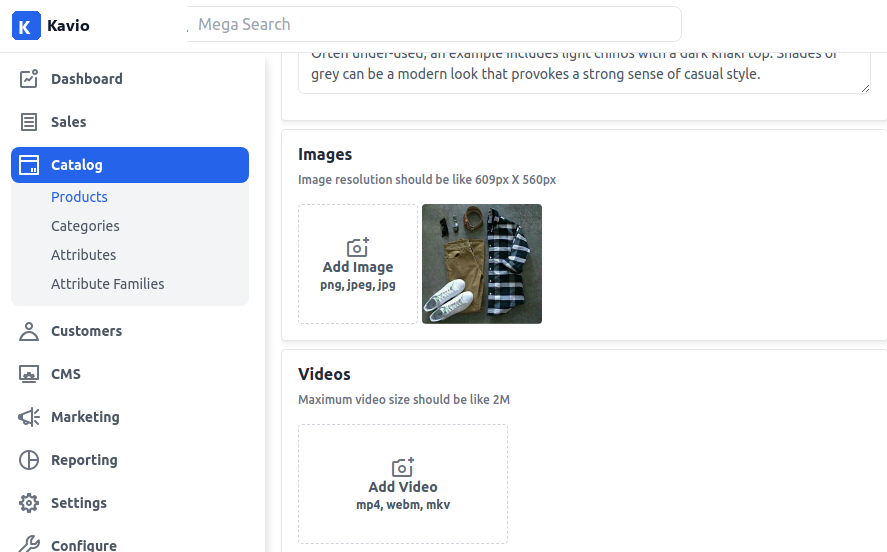Click the Customers person icon
887x552 pixels.
pyautogui.click(x=29, y=331)
